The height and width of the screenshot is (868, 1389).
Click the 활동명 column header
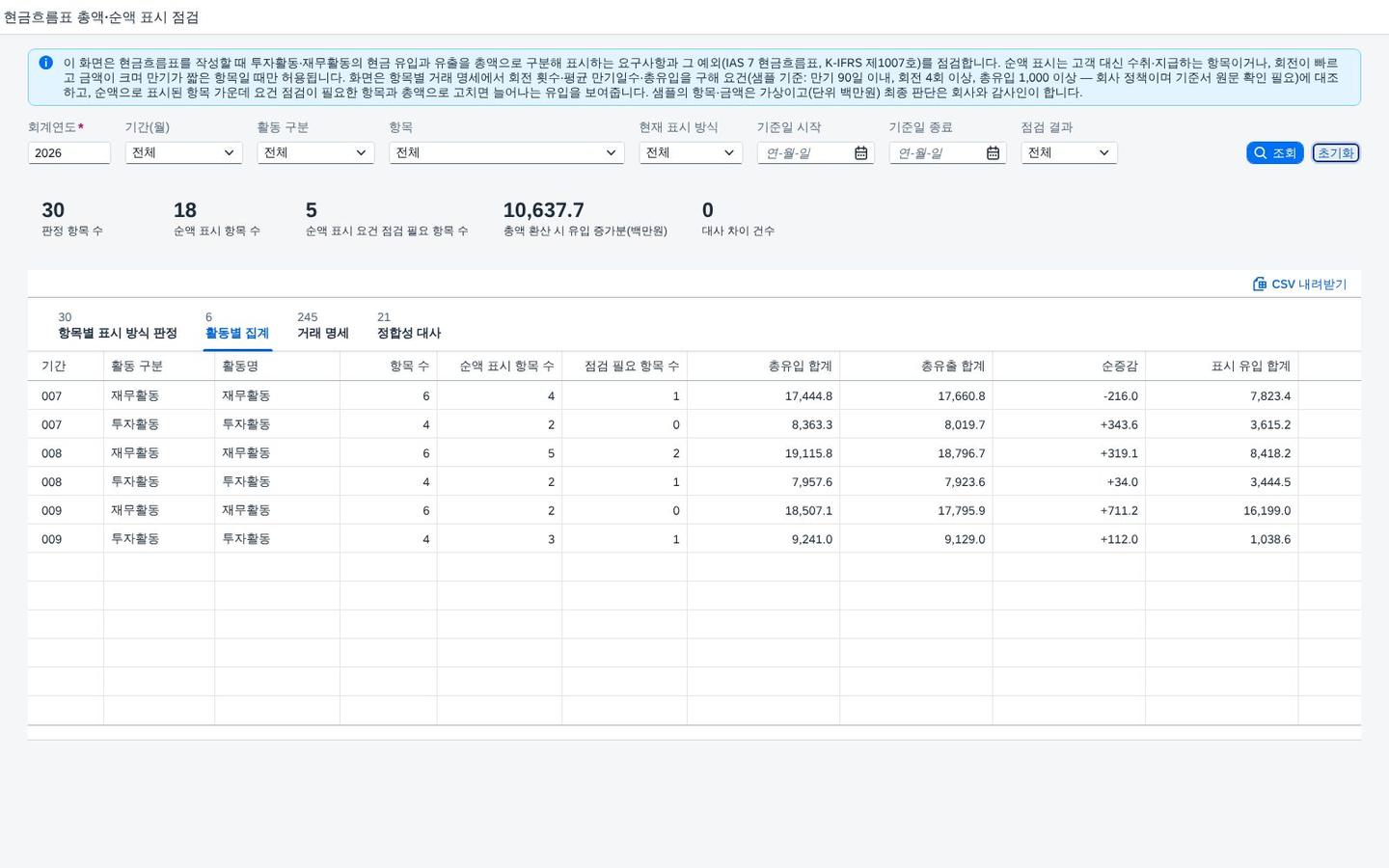tap(277, 366)
